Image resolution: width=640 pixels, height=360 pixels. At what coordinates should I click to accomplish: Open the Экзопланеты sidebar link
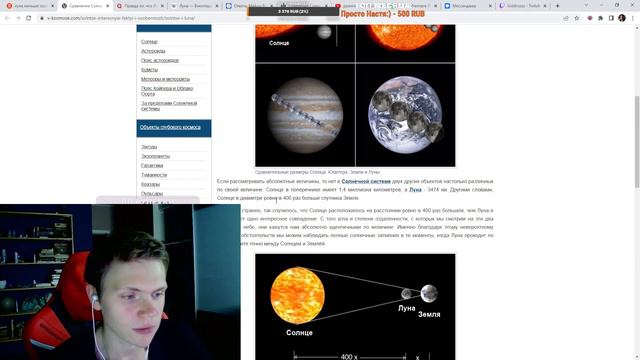click(155, 156)
